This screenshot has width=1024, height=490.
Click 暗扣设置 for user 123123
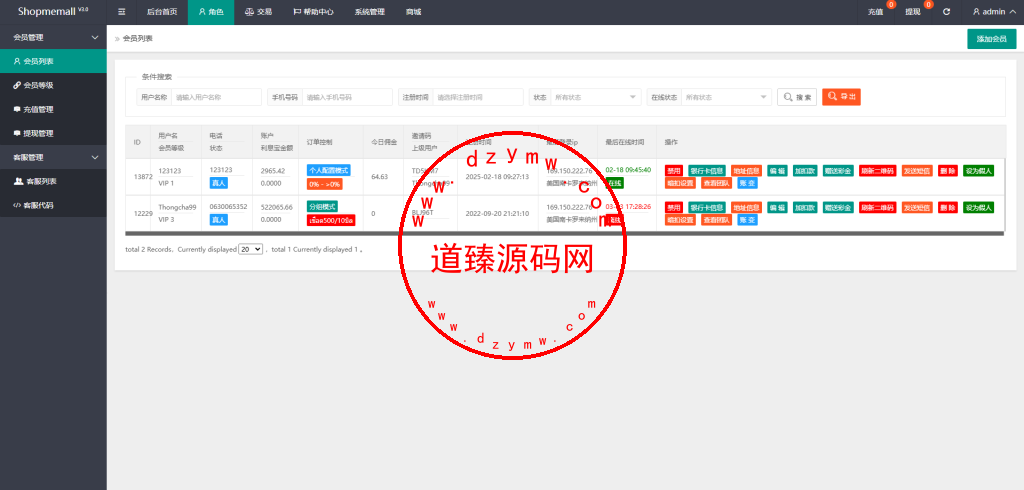(x=680, y=183)
